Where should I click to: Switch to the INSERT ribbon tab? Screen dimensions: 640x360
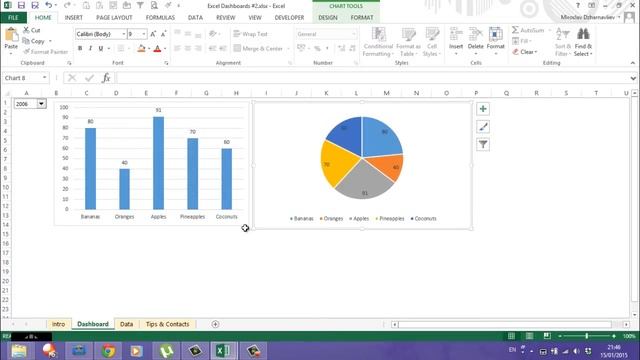point(73,18)
